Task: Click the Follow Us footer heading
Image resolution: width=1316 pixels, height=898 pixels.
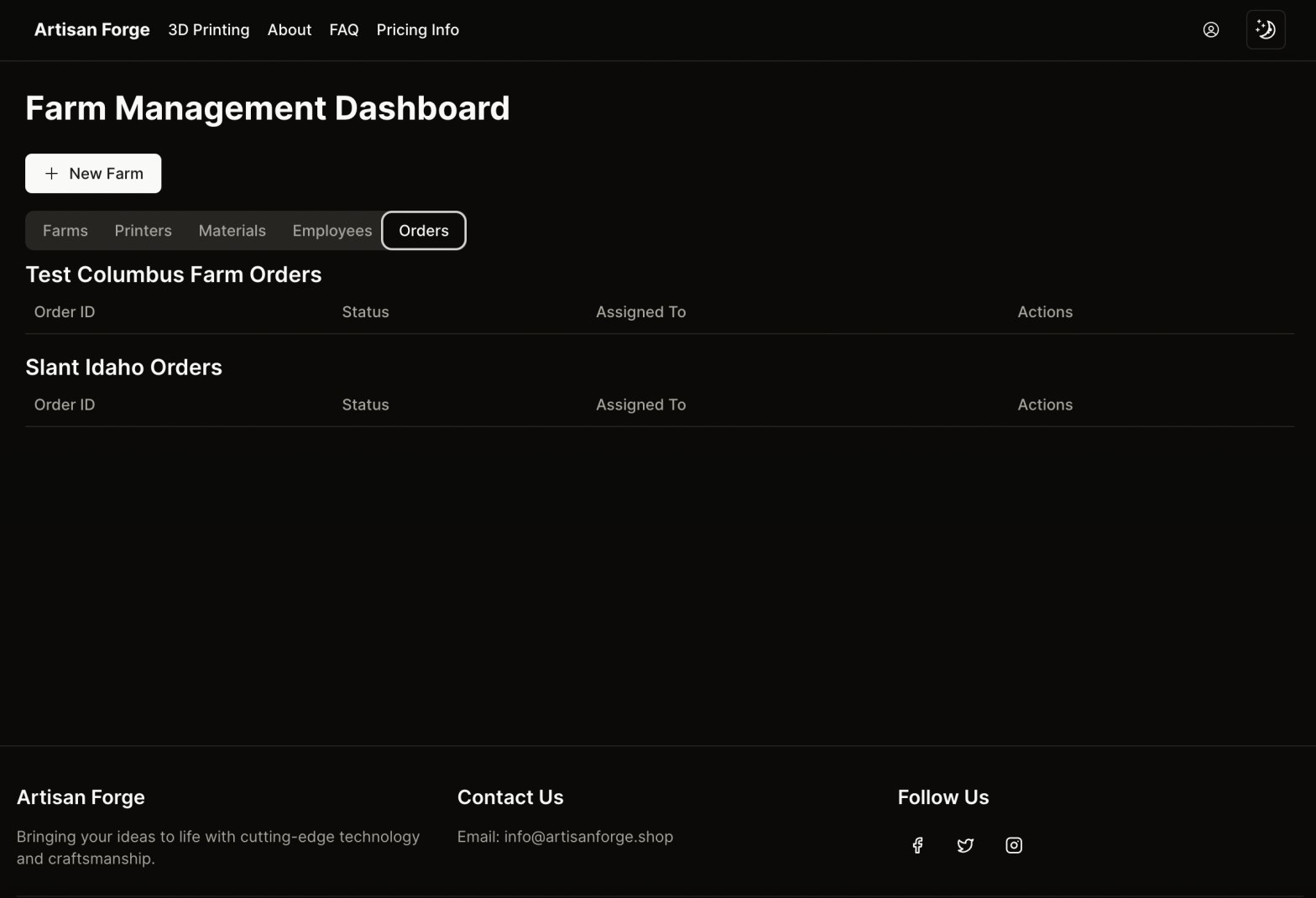Action: (x=943, y=797)
